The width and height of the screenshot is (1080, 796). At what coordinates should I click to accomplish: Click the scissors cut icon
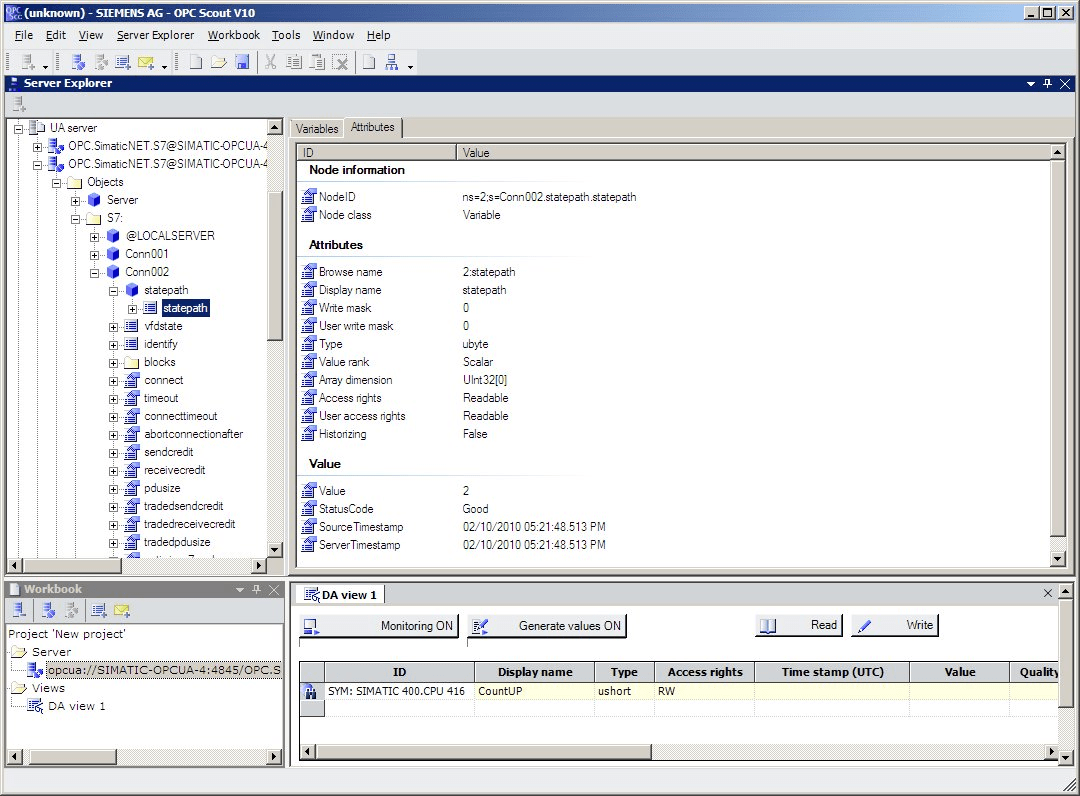pos(271,63)
